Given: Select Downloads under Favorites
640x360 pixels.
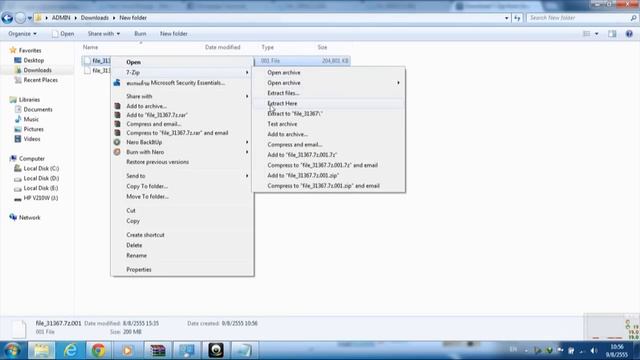Looking at the screenshot, I should (37, 70).
